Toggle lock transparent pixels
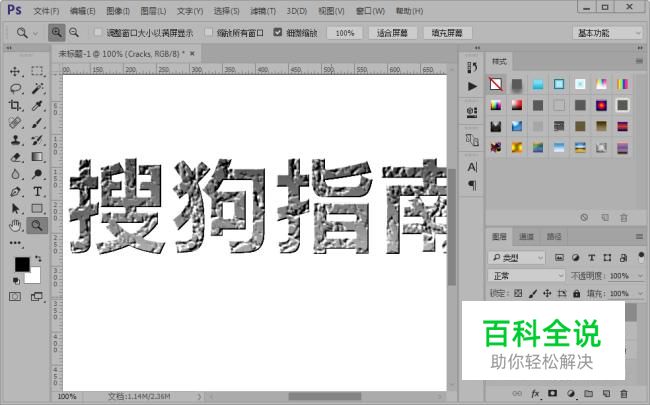This screenshot has width=650, height=405. pyautogui.click(x=518, y=293)
